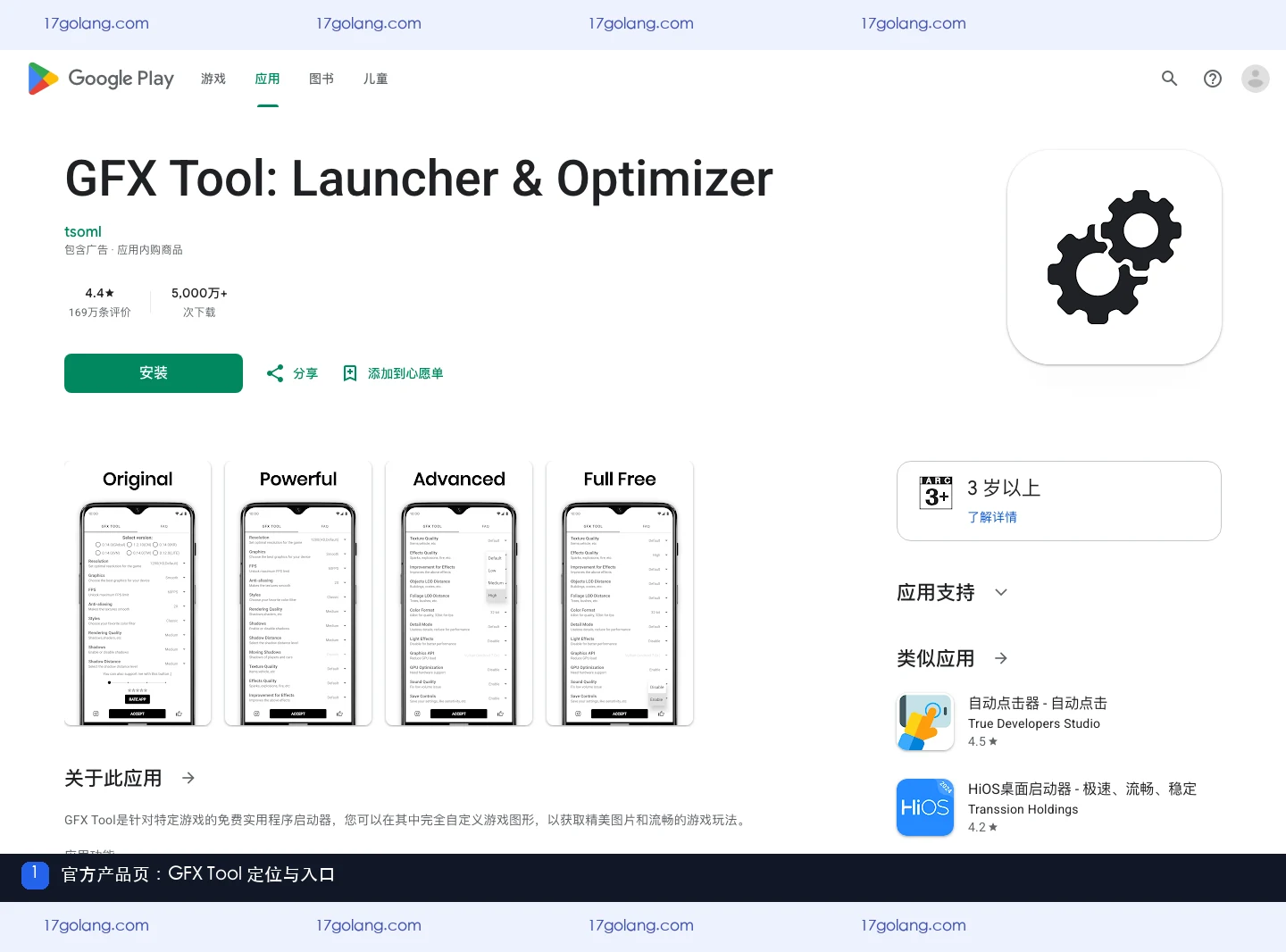The height and width of the screenshot is (952, 1286).
Task: Click the green 安装 button
Action: click(154, 373)
